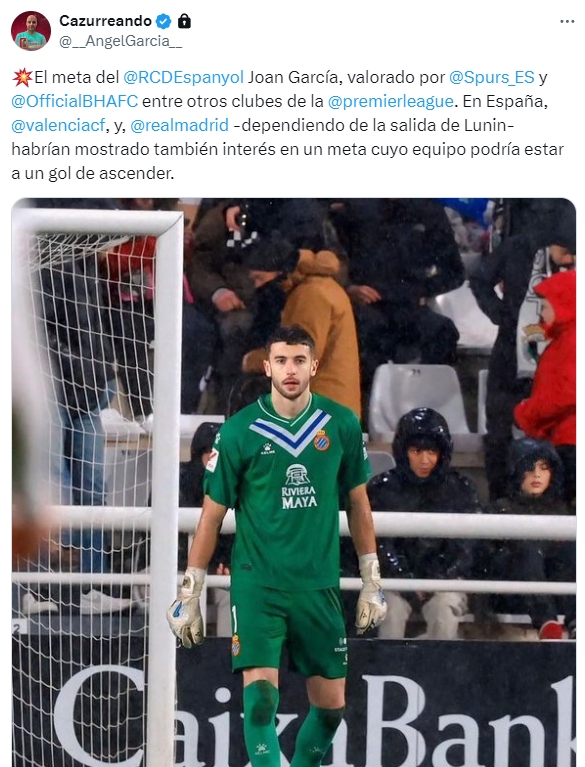Click the padlock protected-account icon
The image size is (585, 767).
point(183,21)
